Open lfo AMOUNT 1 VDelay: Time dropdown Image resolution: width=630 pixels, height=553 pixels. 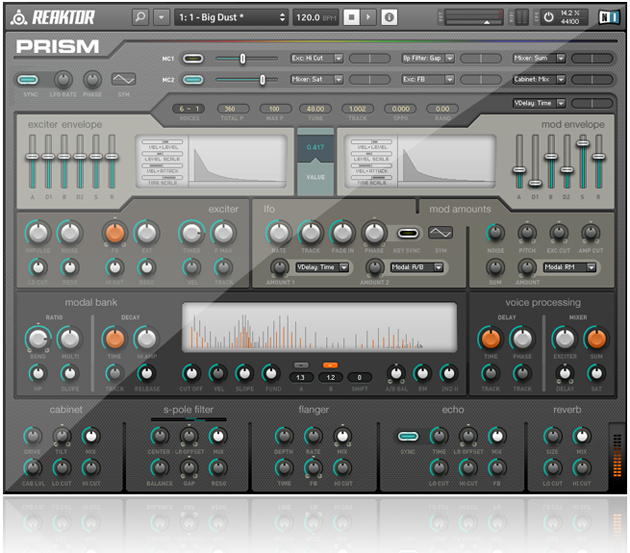[322, 267]
